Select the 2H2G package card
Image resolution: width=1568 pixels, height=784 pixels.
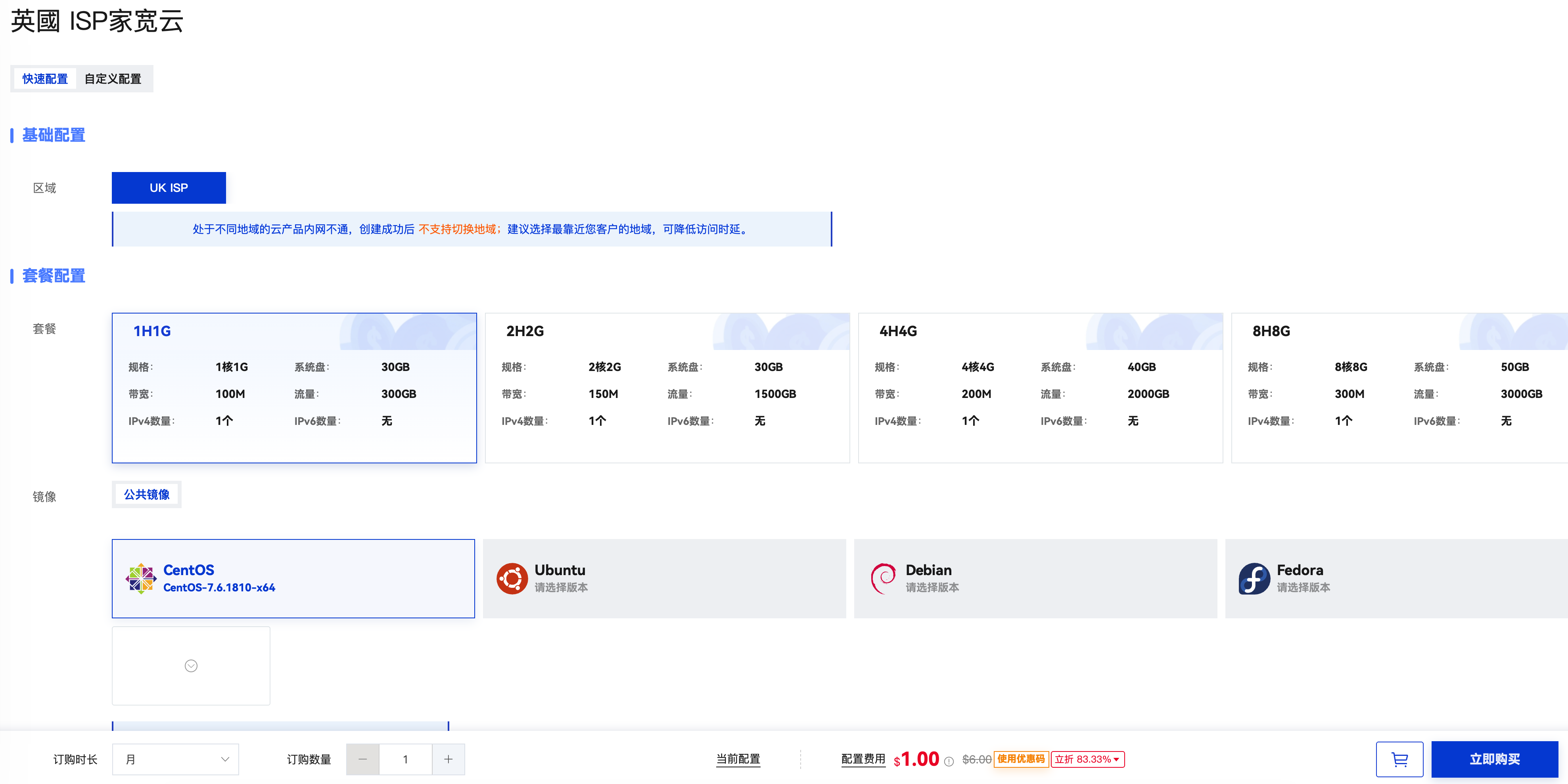667,388
